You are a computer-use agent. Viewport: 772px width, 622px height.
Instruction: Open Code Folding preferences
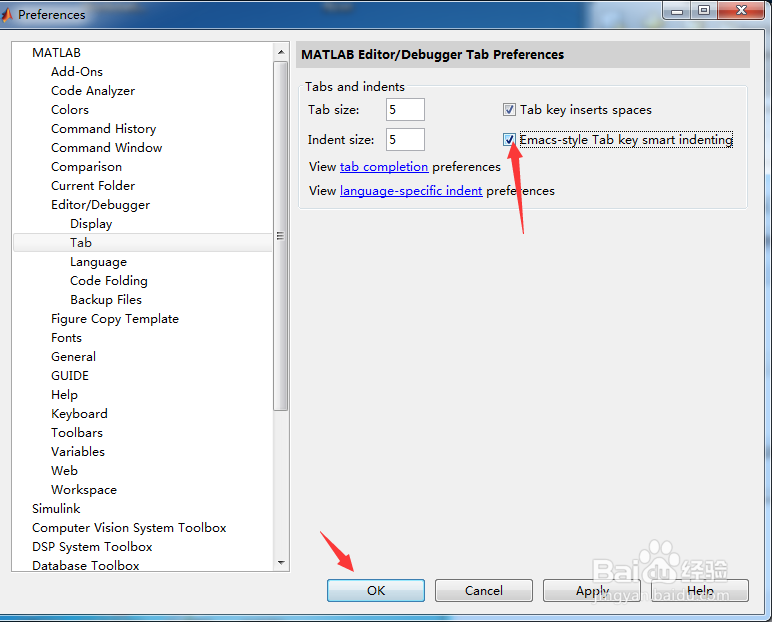109,281
